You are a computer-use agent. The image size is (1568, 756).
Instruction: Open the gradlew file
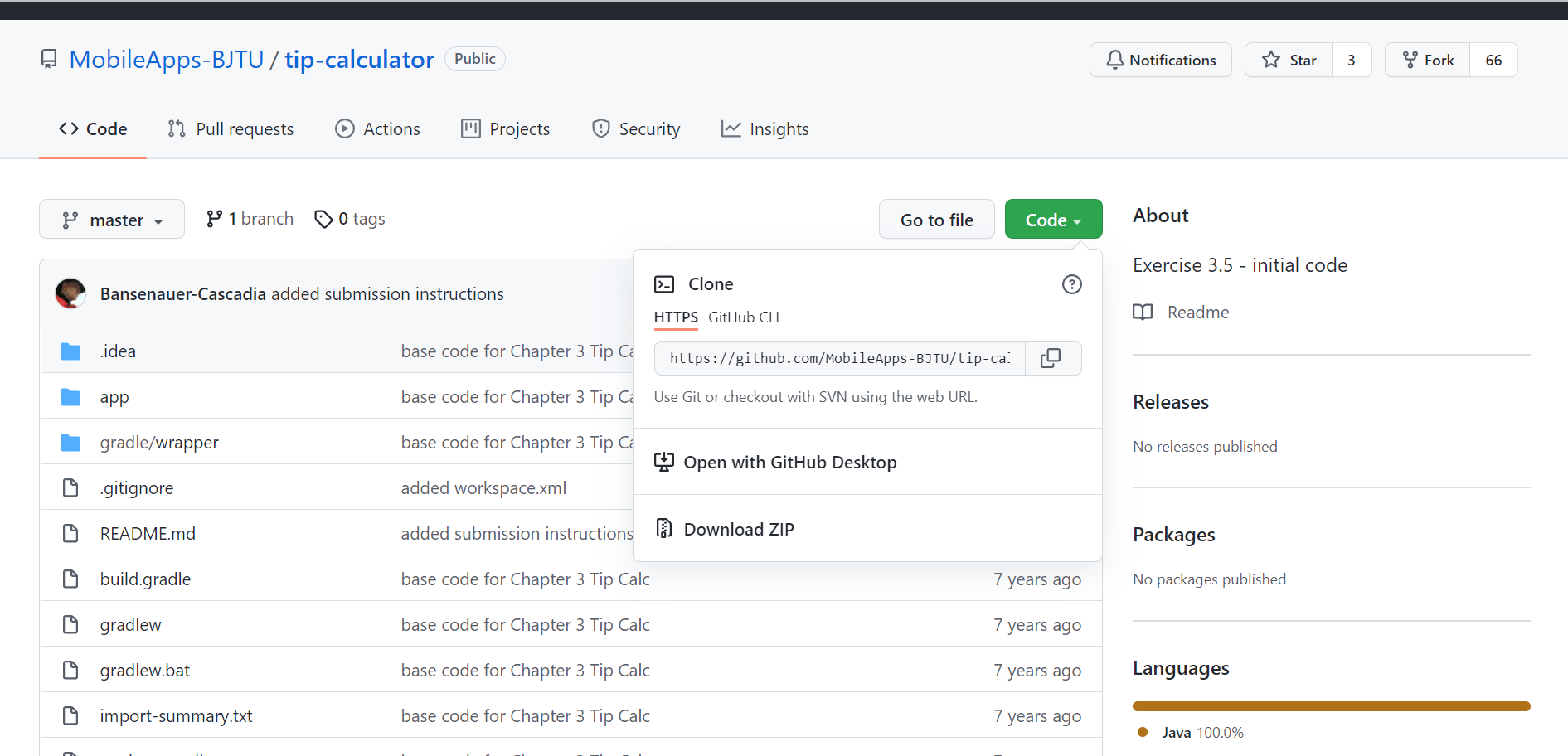pyautogui.click(x=130, y=625)
